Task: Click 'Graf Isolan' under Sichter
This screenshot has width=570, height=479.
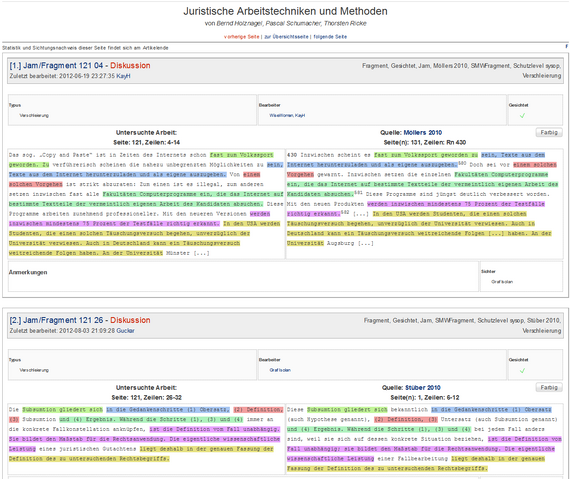Action: pyautogui.click(x=502, y=282)
